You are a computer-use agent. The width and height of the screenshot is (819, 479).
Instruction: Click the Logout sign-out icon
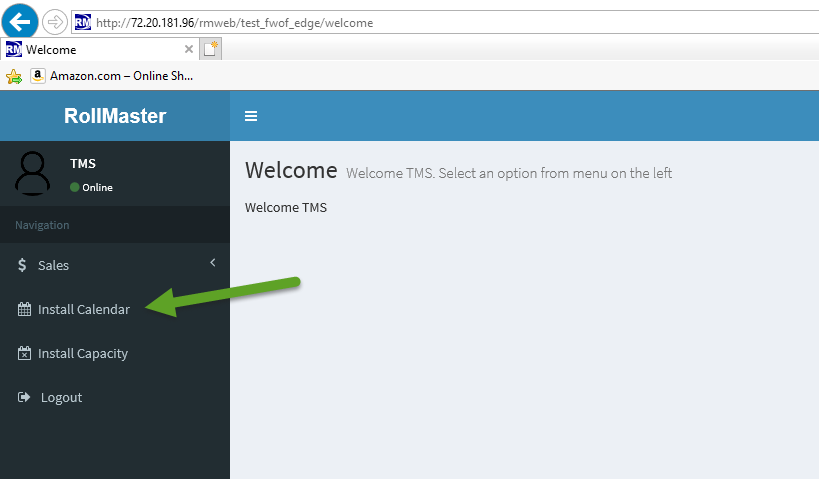pyautogui.click(x=24, y=397)
